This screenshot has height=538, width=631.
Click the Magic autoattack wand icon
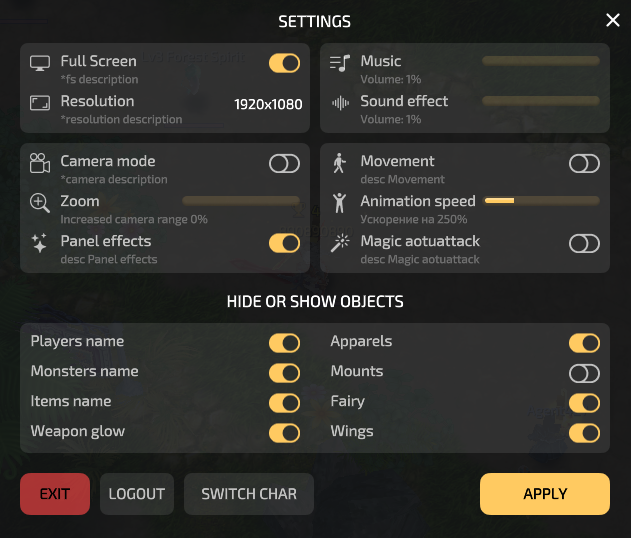pos(340,243)
